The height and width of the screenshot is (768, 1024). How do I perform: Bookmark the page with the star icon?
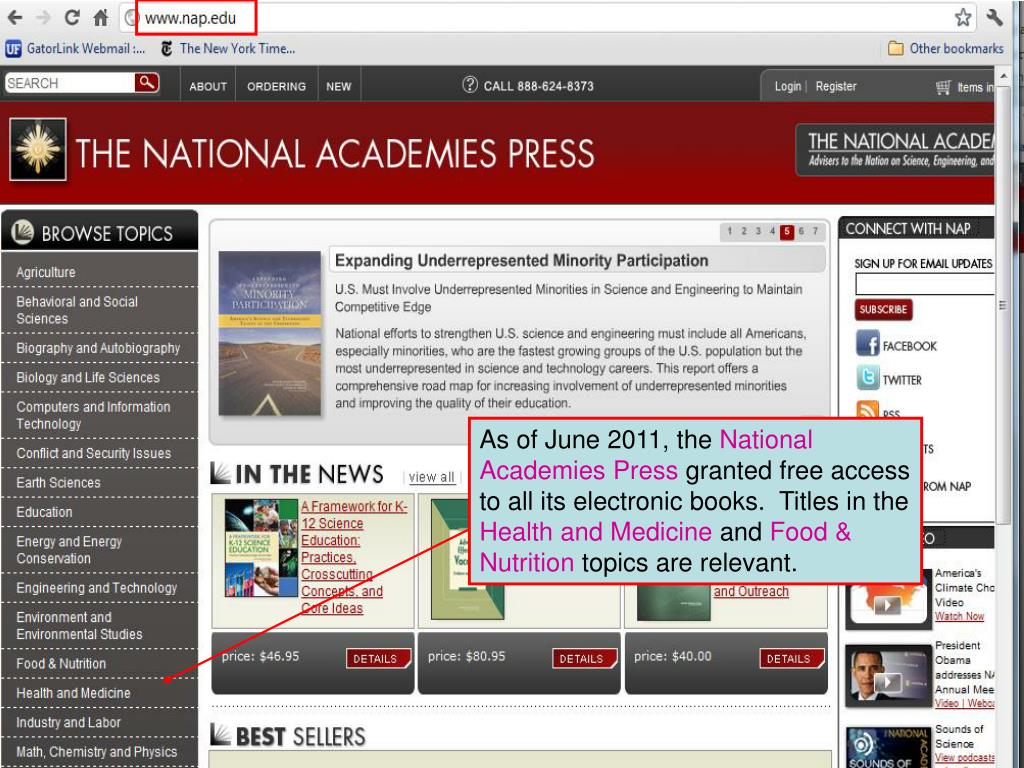963,18
